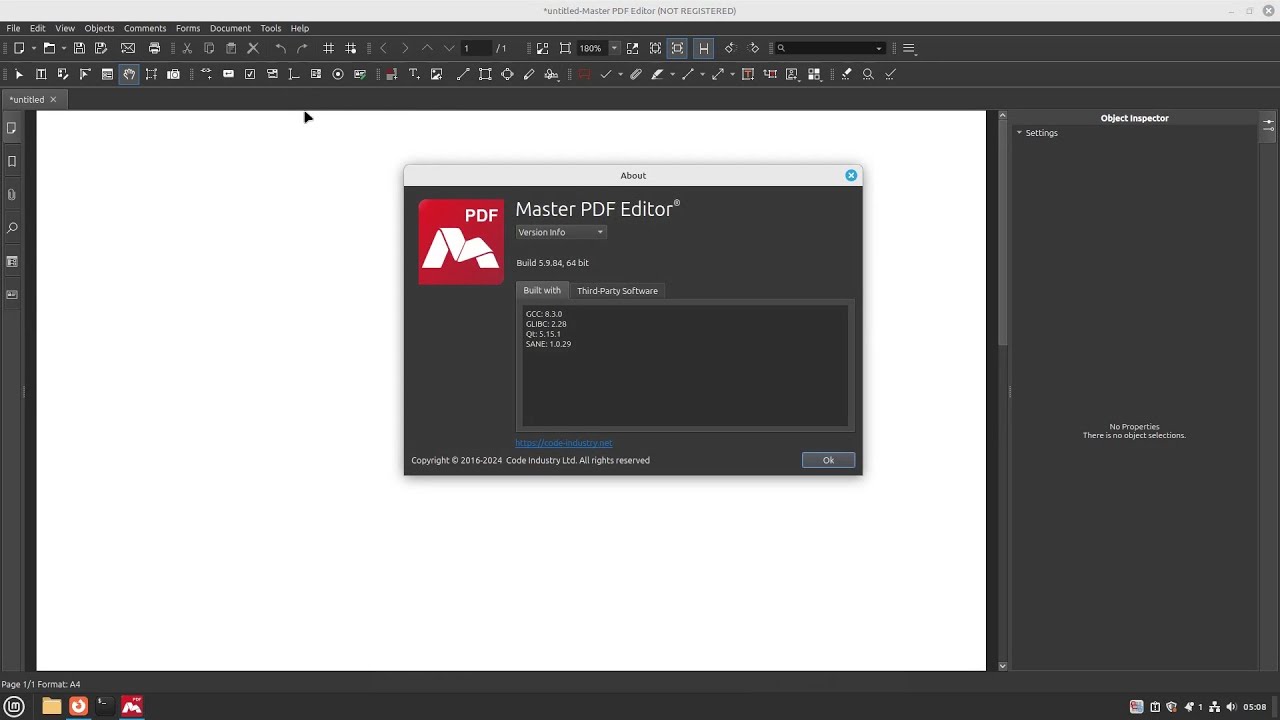Open the File menu
The height and width of the screenshot is (720, 1280).
click(13, 28)
